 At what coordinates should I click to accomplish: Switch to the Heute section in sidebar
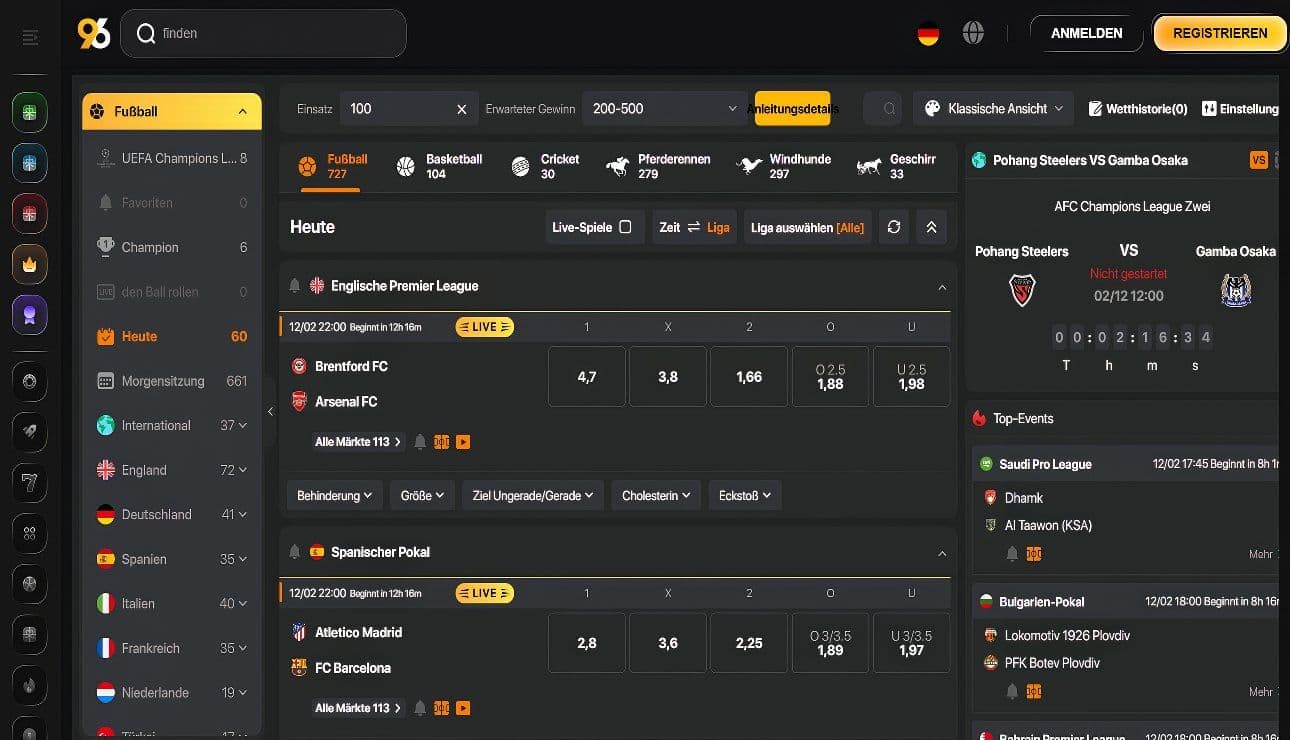coord(138,336)
